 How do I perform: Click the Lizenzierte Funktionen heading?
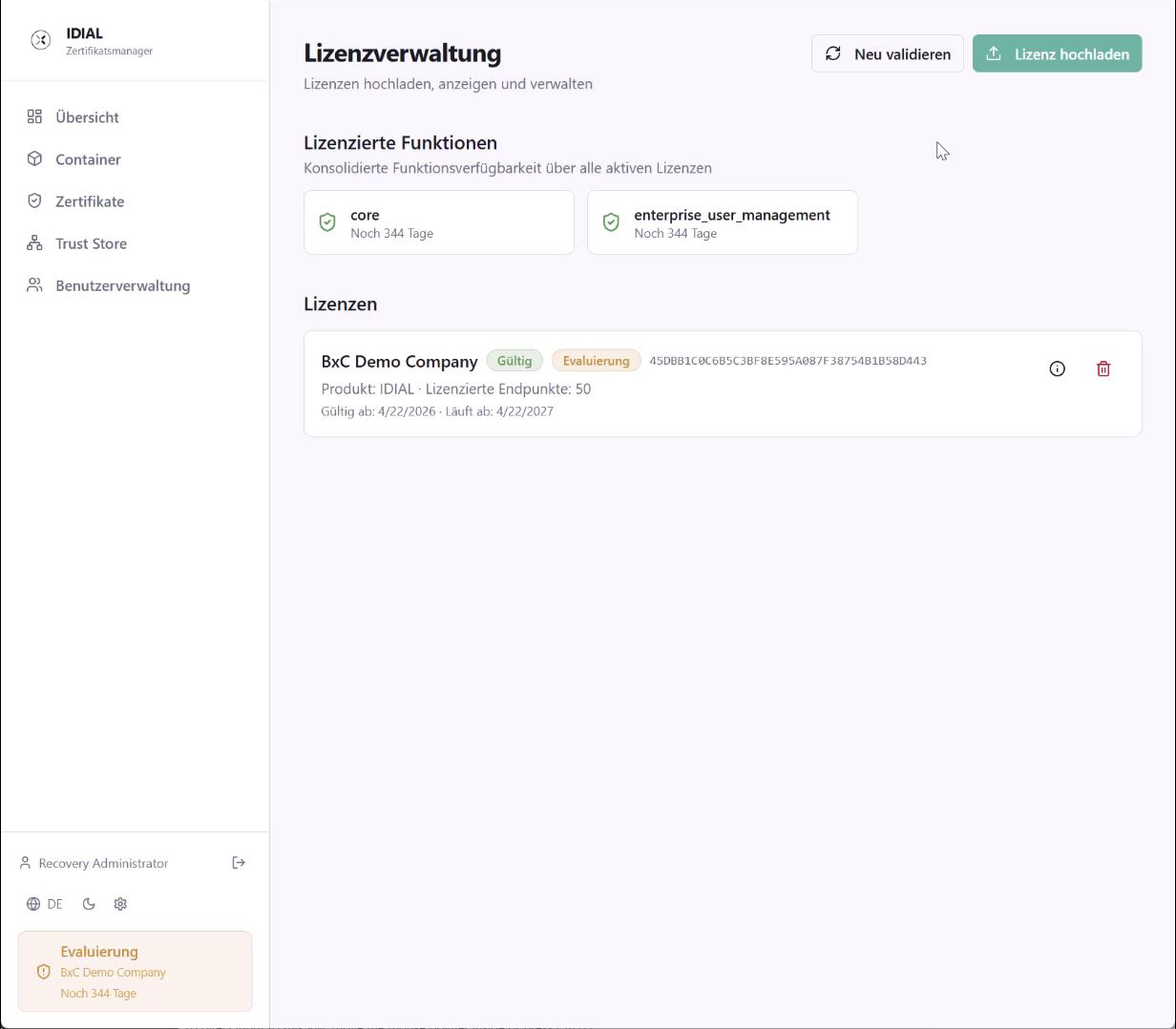tap(400, 142)
